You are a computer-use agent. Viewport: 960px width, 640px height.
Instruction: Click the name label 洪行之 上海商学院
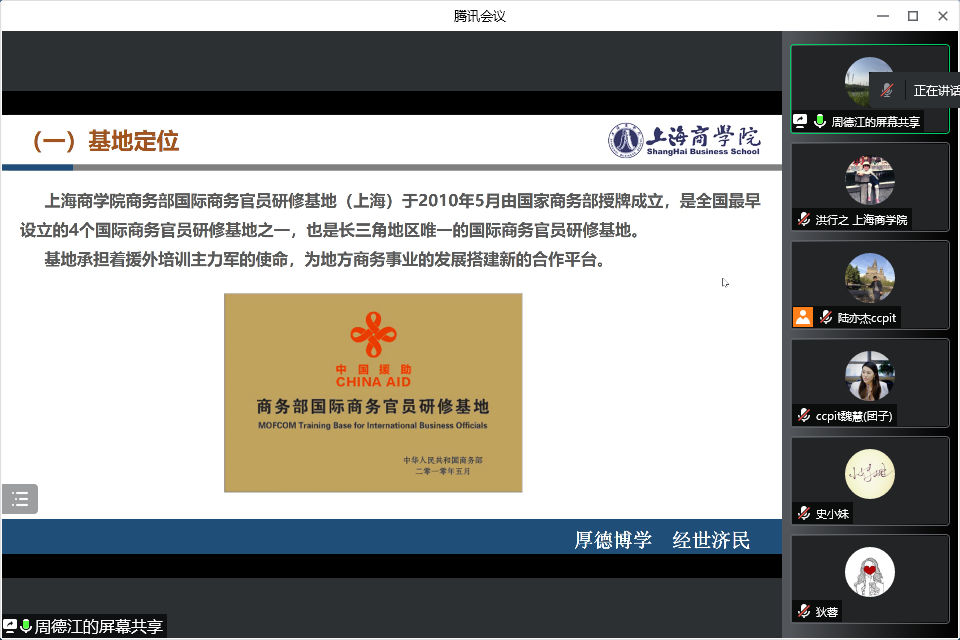click(861, 220)
